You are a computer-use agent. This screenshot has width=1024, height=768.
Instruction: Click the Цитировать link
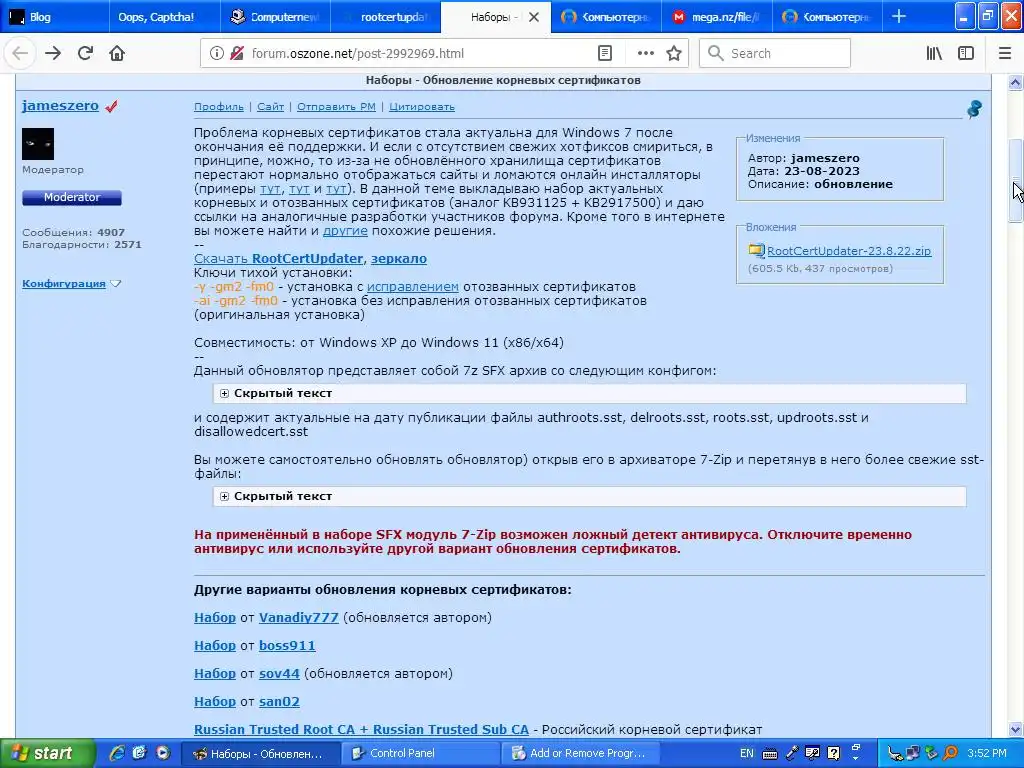tap(422, 106)
